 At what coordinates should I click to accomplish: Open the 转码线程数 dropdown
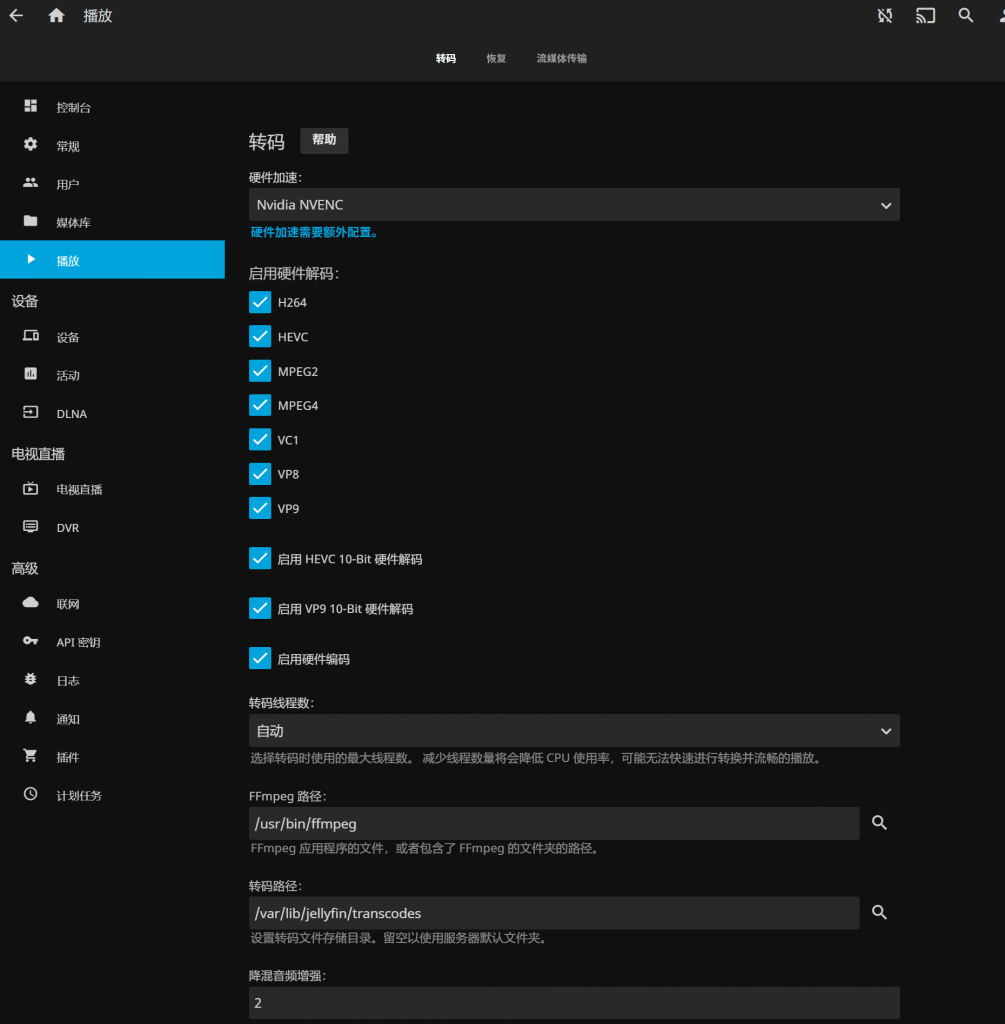click(574, 730)
